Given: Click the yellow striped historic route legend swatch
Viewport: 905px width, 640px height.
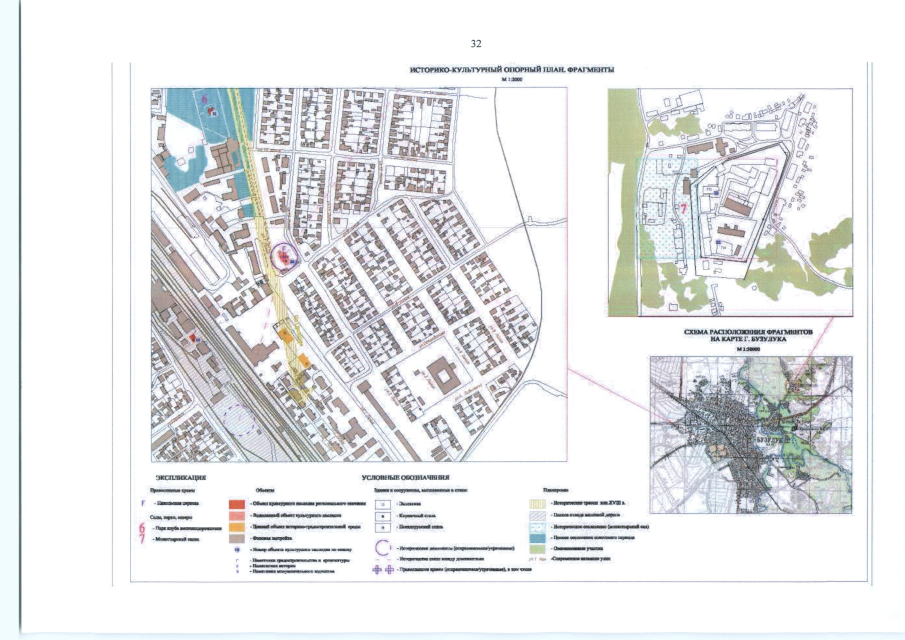Looking at the screenshot, I should [538, 502].
